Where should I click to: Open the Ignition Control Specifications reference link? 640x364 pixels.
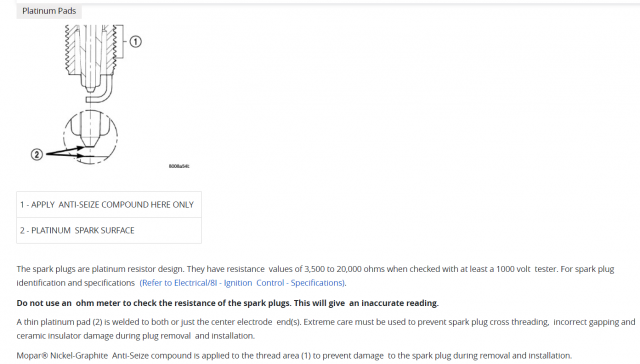tap(242, 283)
